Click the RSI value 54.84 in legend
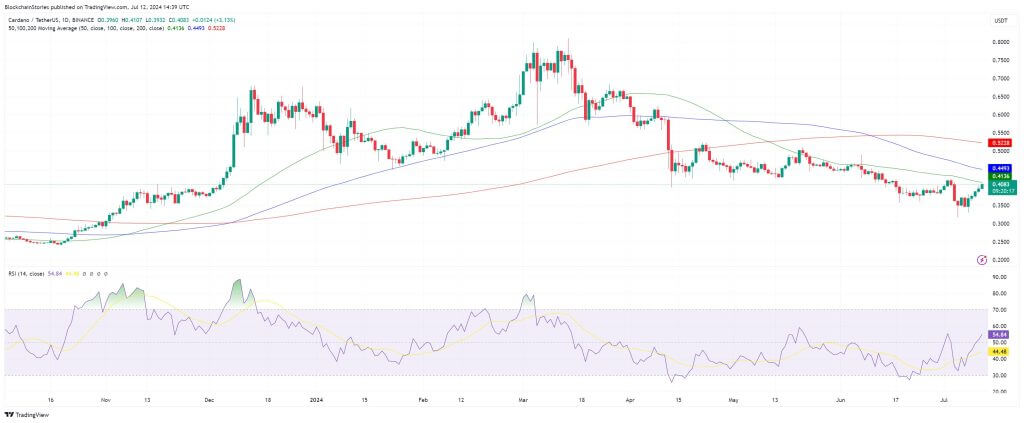Viewport: 1024px width, 423px height. point(55,274)
